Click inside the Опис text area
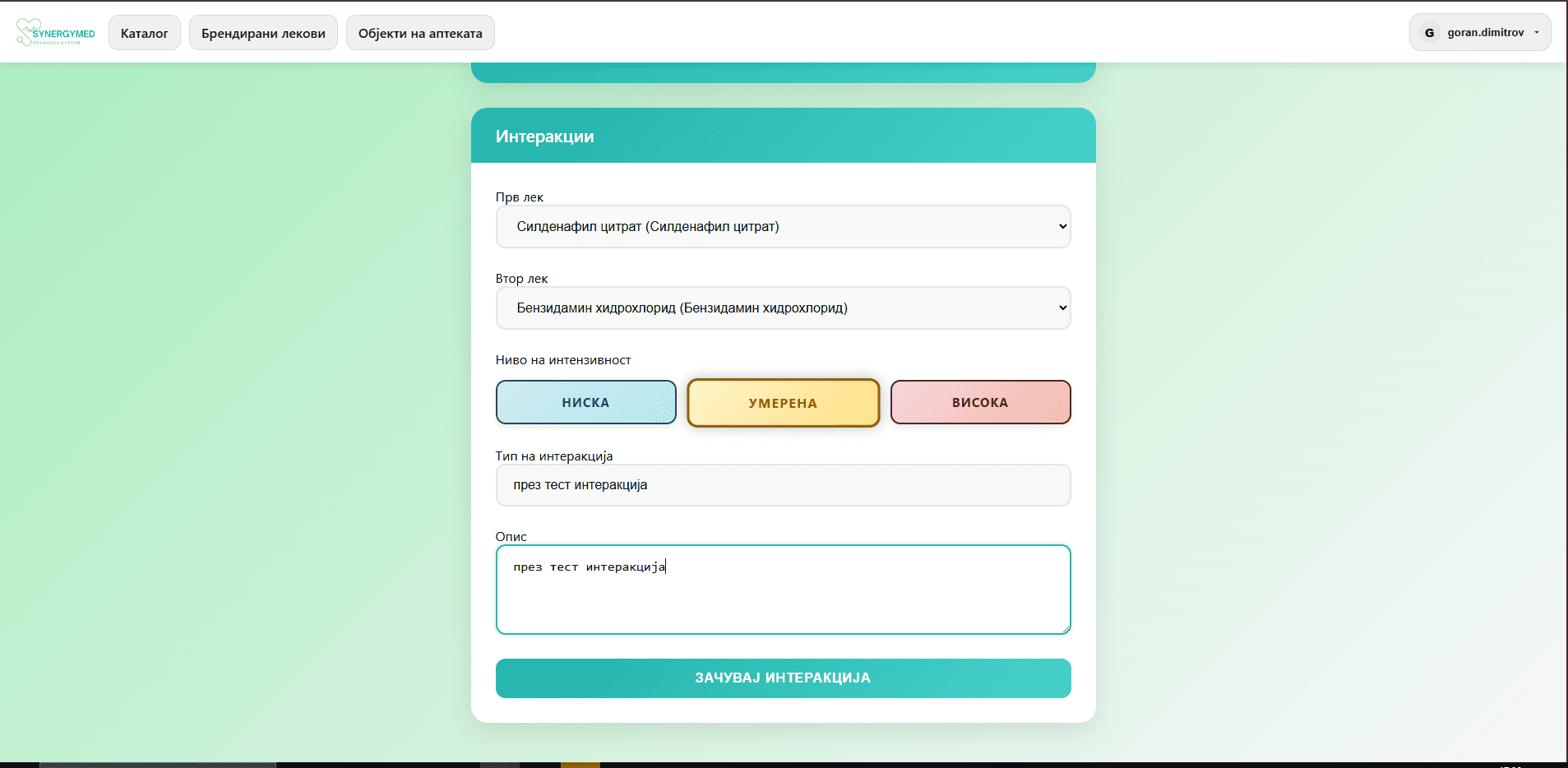The height and width of the screenshot is (768, 1568). point(783,596)
